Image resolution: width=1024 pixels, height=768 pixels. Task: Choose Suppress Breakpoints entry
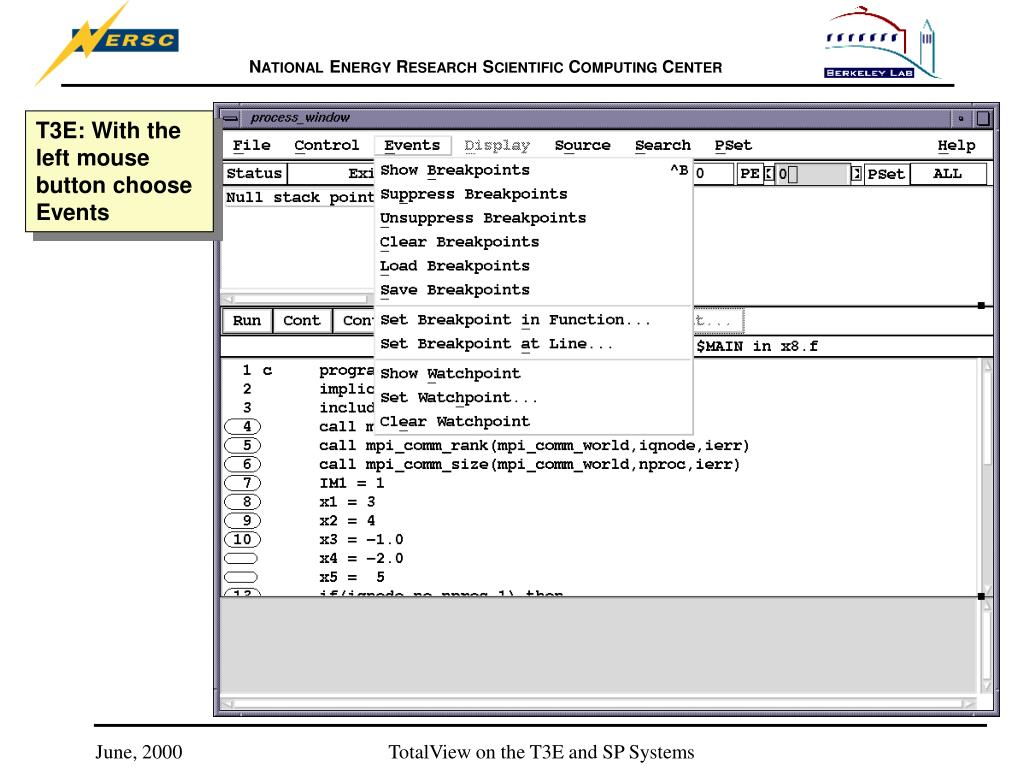(x=534, y=194)
